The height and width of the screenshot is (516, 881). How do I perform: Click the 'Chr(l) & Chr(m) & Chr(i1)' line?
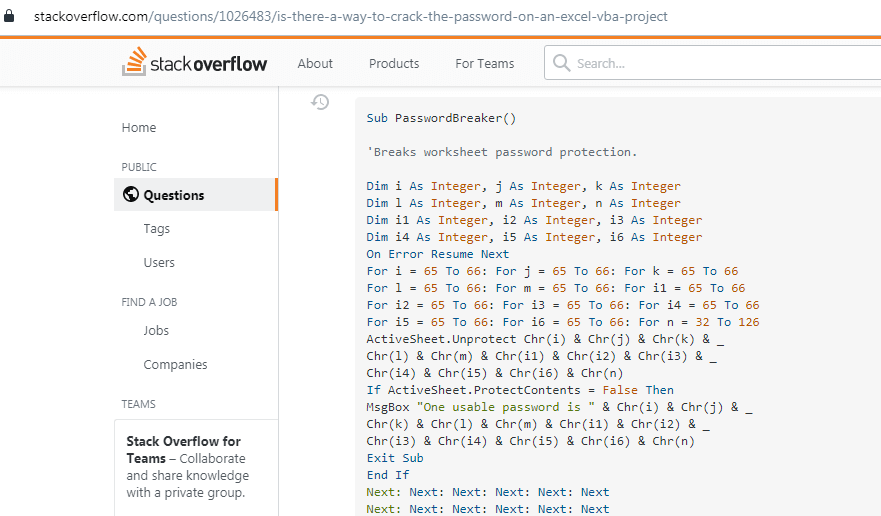[541, 356]
